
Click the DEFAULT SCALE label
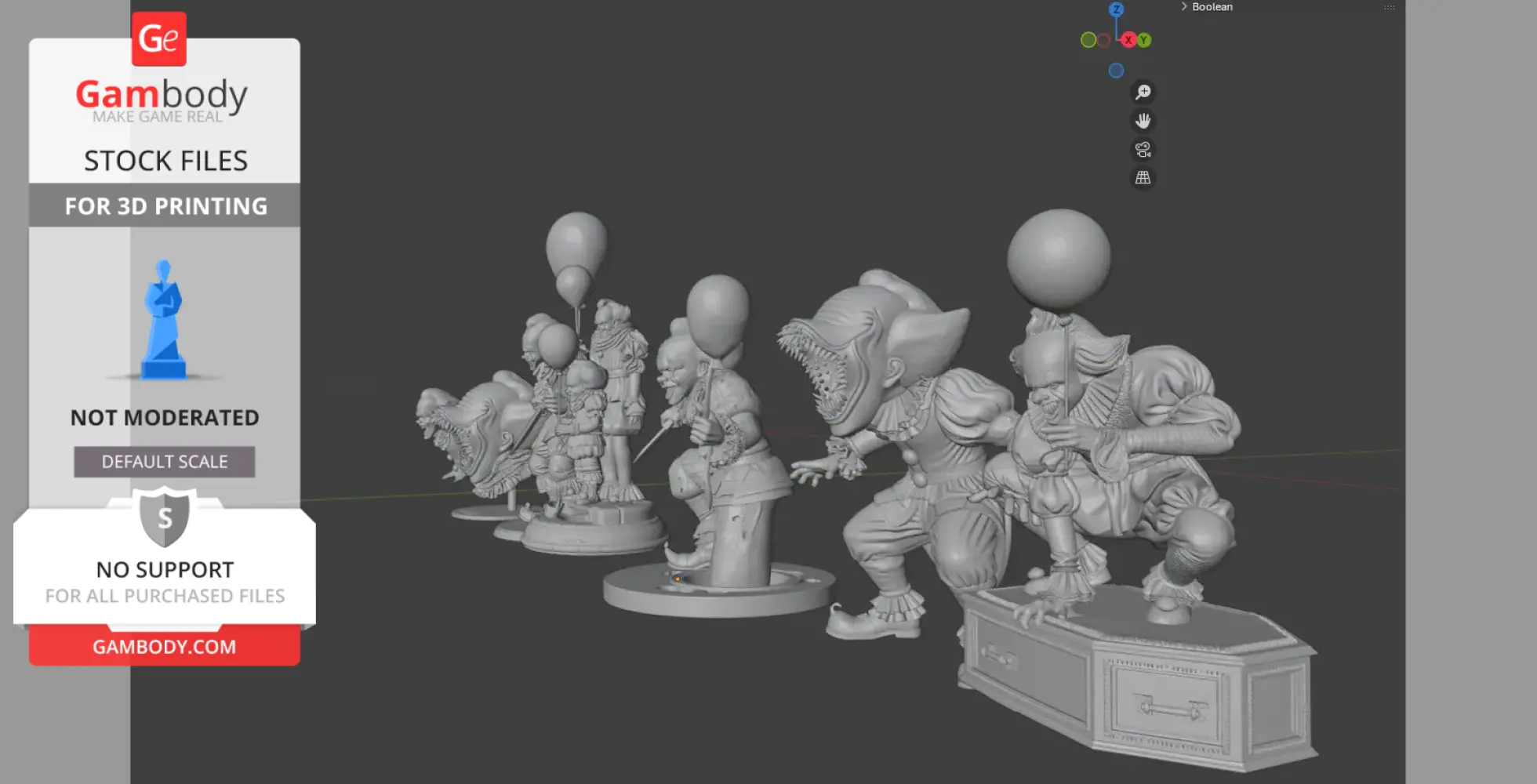[x=163, y=461]
